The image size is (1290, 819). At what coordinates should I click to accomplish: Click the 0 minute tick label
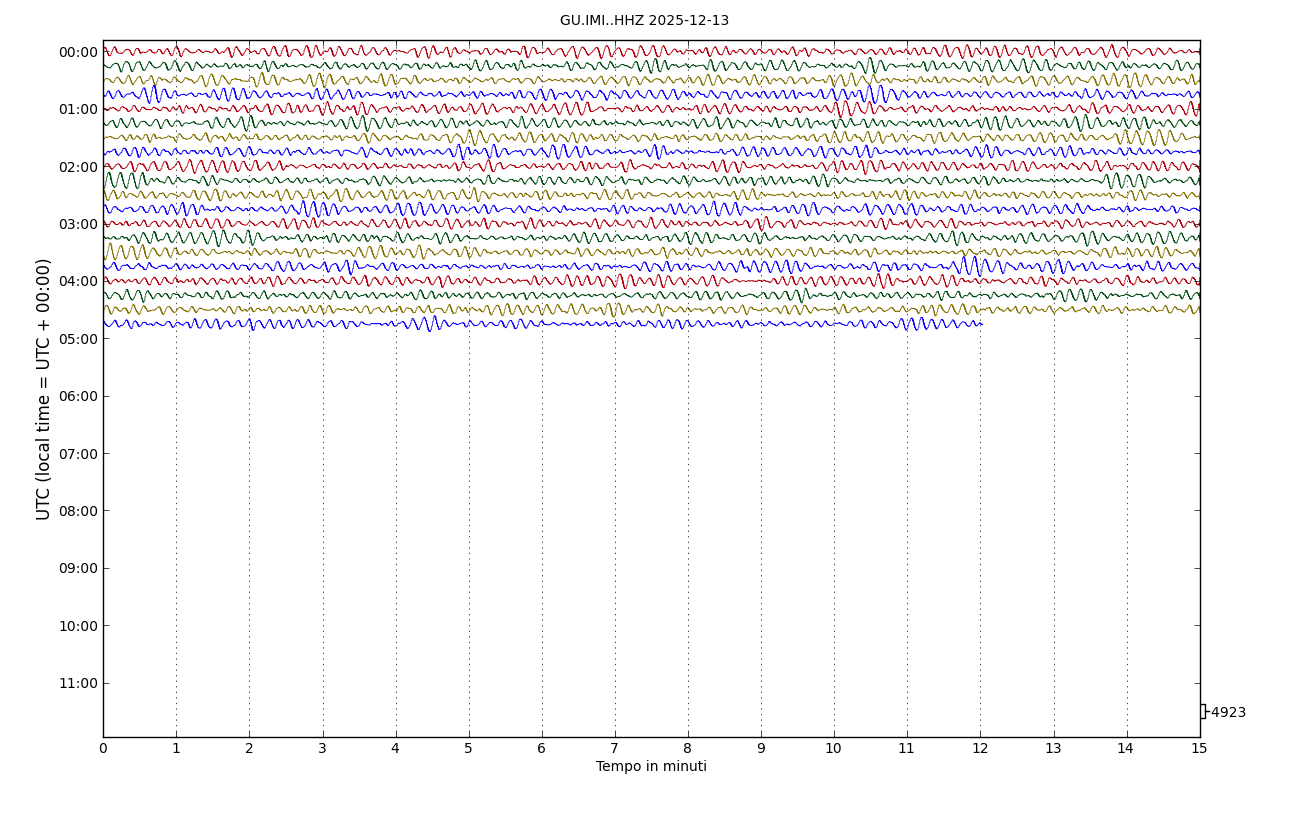coord(103,749)
